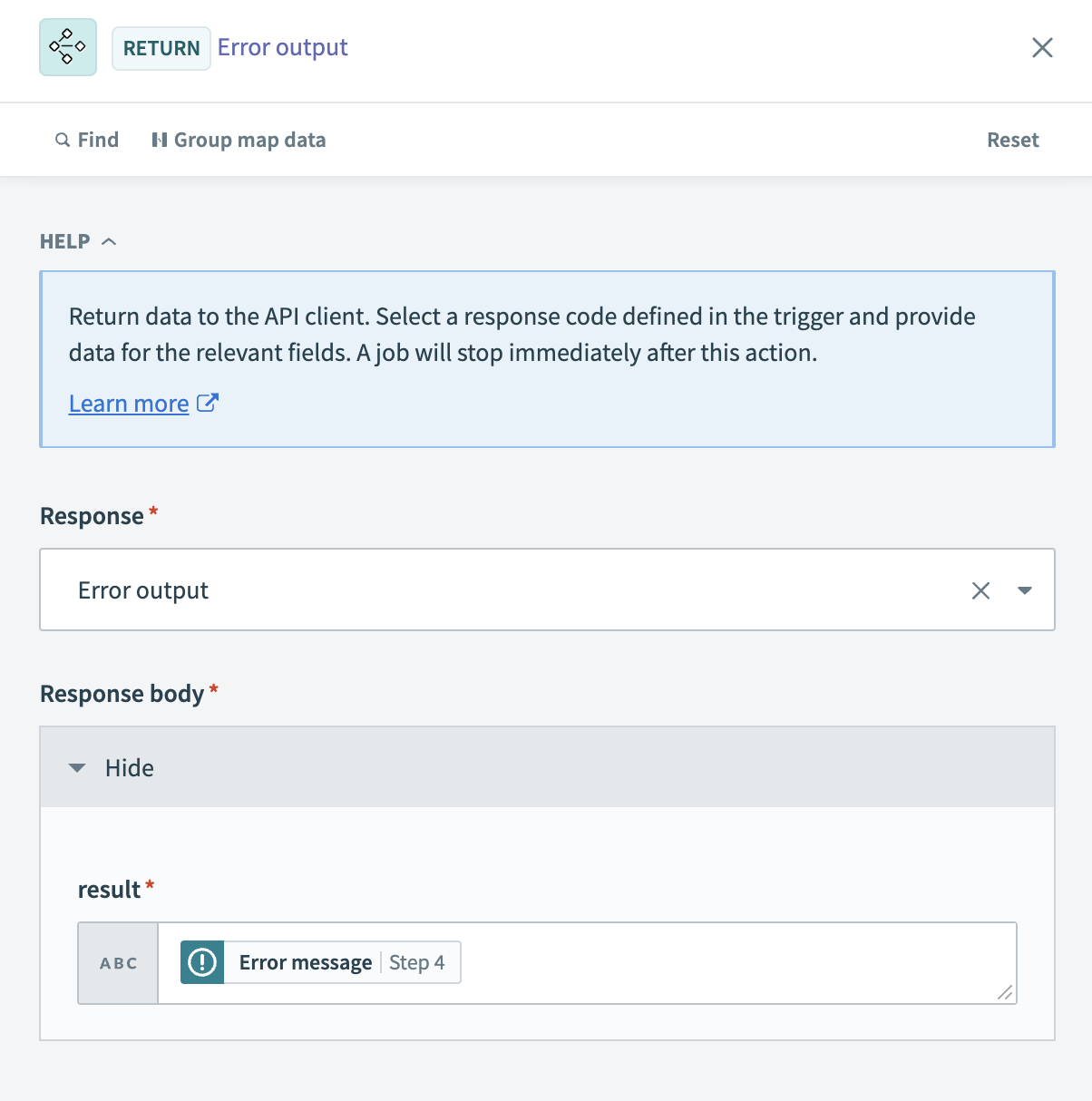Click the Find magnifier icon
Image resolution: width=1092 pixels, height=1101 pixels.
click(x=63, y=140)
